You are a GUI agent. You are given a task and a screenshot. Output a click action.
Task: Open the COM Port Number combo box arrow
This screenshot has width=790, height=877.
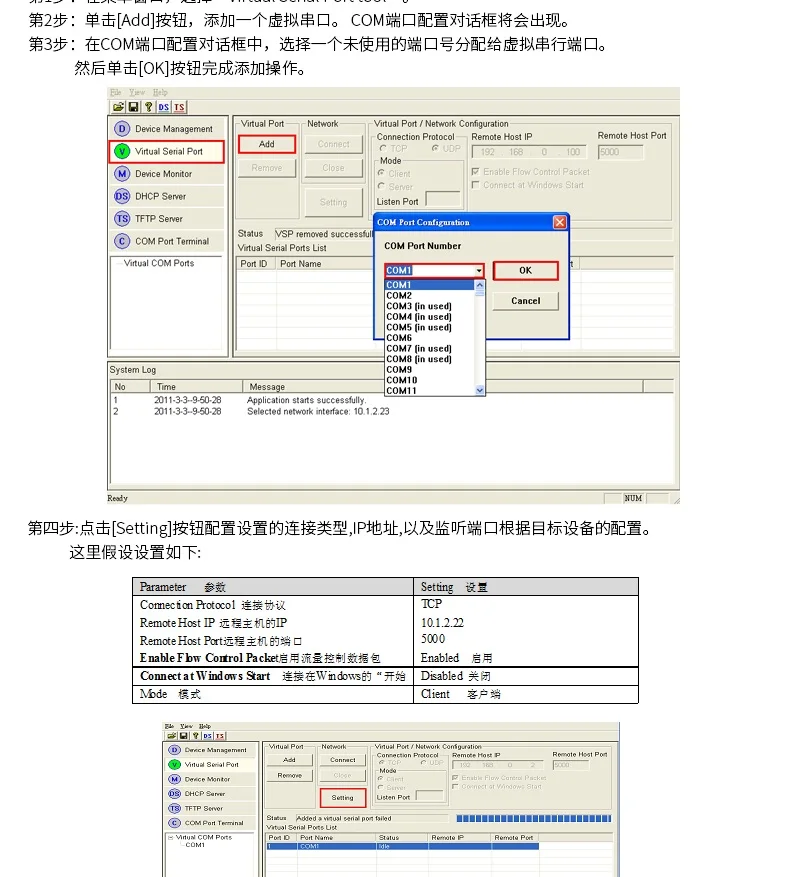[479, 271]
